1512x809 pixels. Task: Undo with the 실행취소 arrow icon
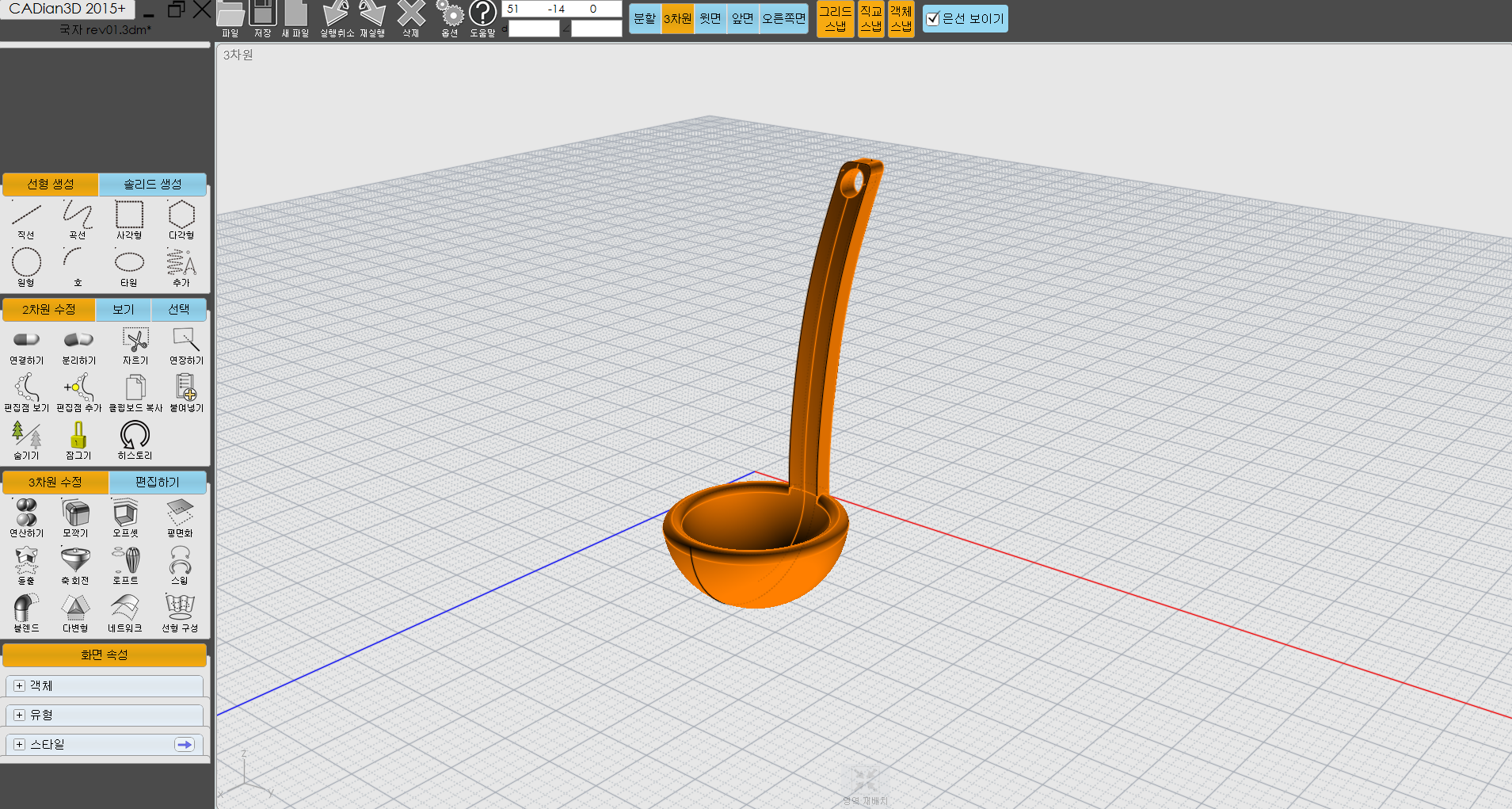[336, 14]
